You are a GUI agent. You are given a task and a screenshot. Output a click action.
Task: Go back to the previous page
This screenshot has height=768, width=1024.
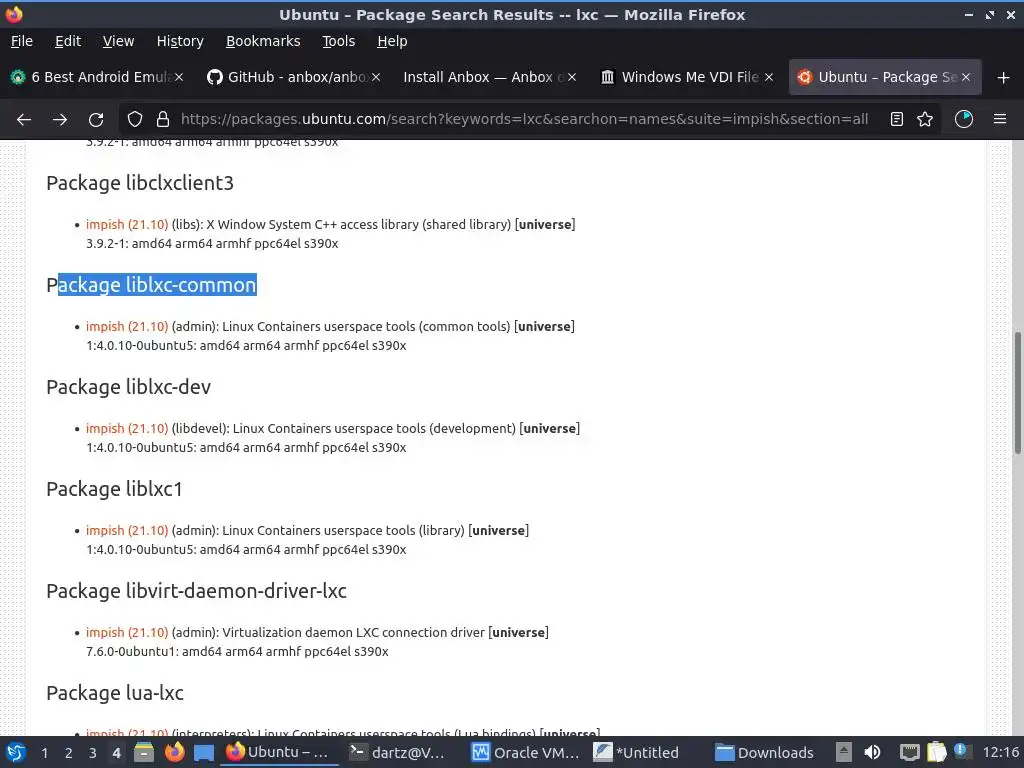pyautogui.click(x=24, y=120)
